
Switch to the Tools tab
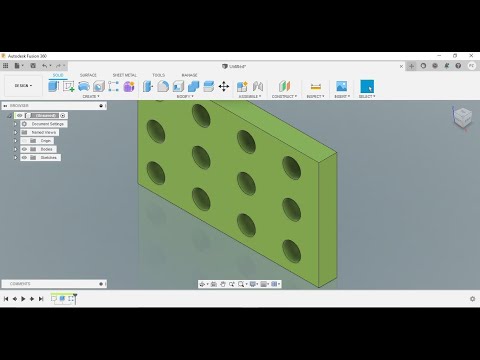click(x=158, y=75)
